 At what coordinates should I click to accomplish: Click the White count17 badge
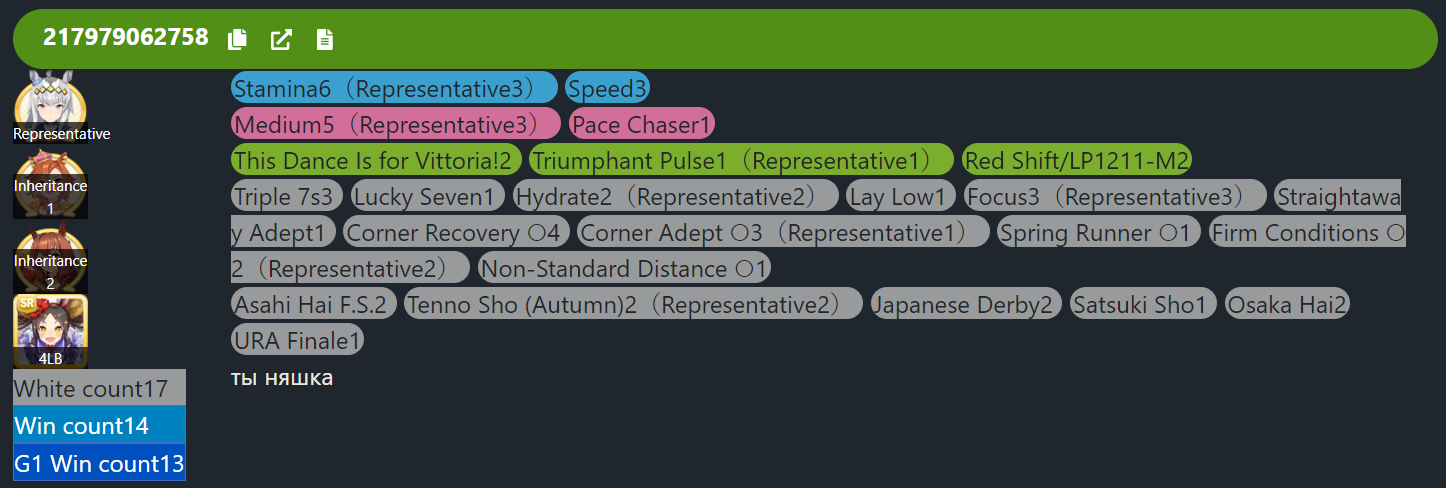tap(98, 388)
